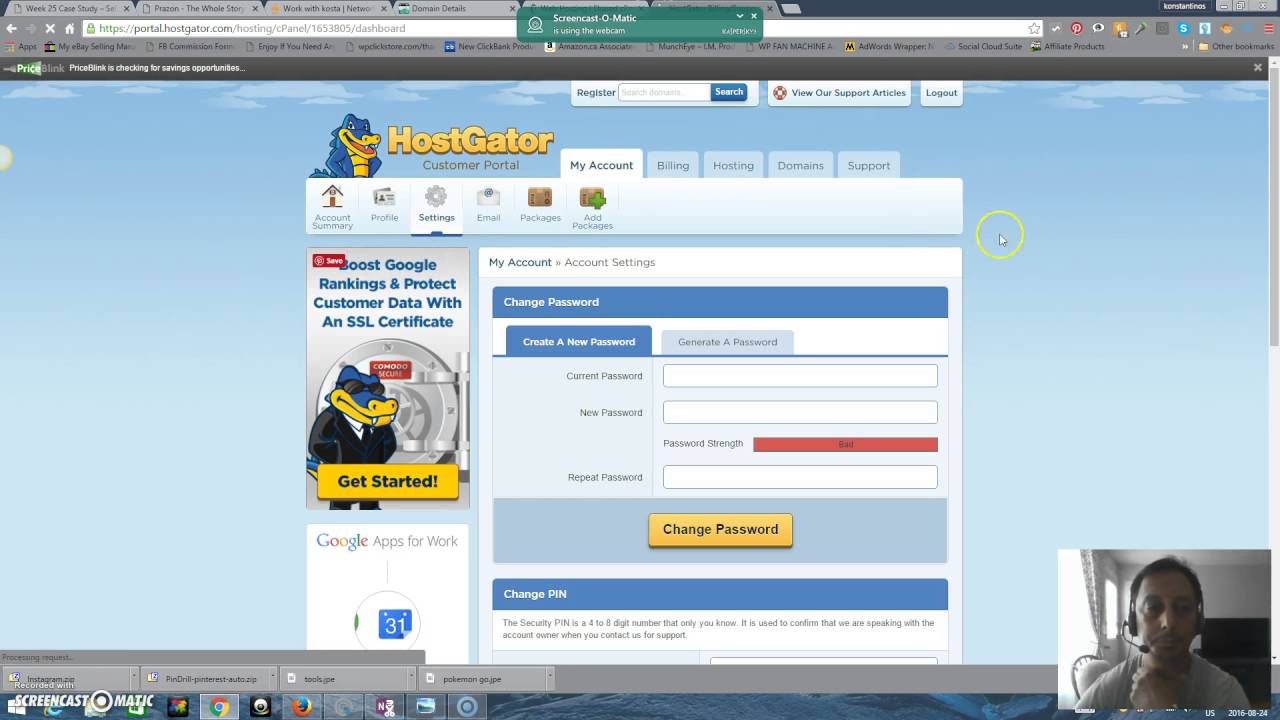The width and height of the screenshot is (1280, 720).
Task: Open the Hosting tab
Action: pyautogui.click(x=733, y=165)
